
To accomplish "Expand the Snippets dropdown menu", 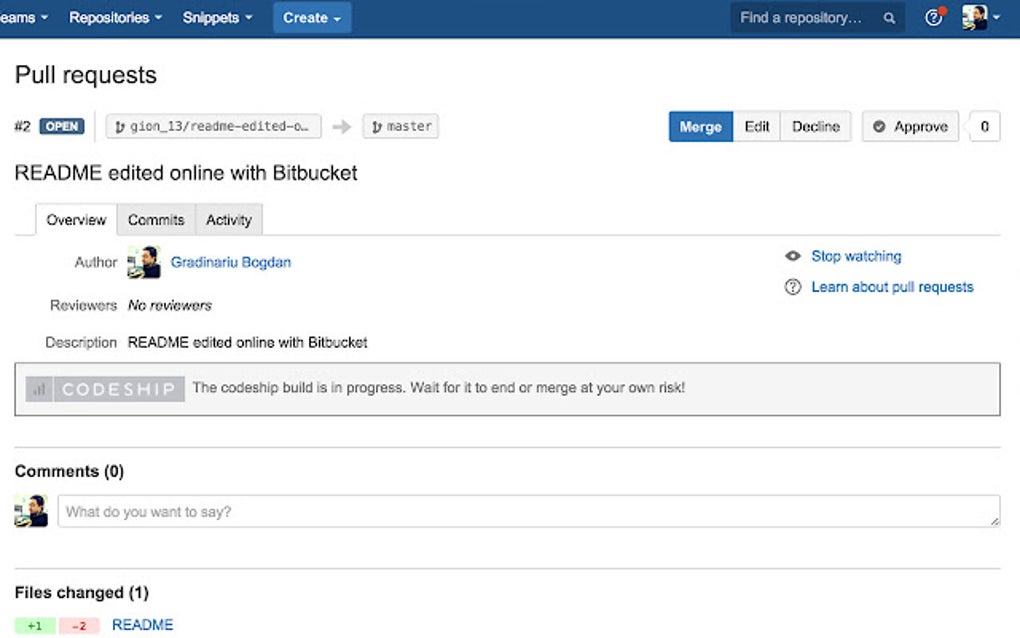I will coord(217,18).
